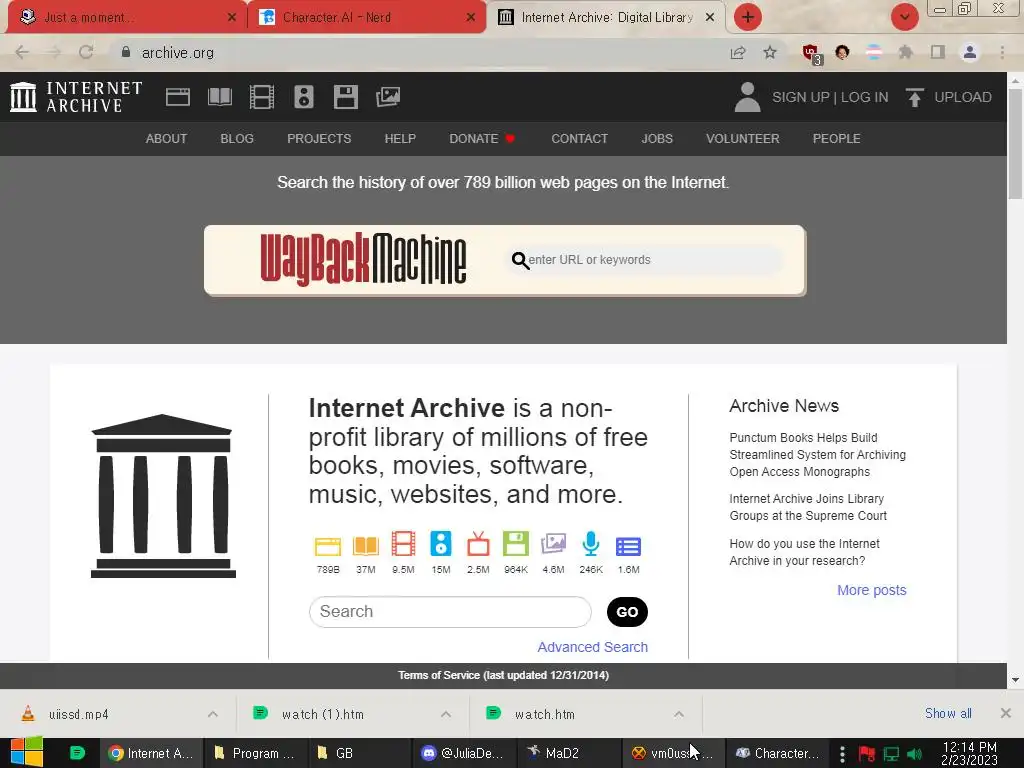Select the TV icon labeled 2.5M
Image resolution: width=1024 pixels, height=768 pixels.
(x=478, y=544)
